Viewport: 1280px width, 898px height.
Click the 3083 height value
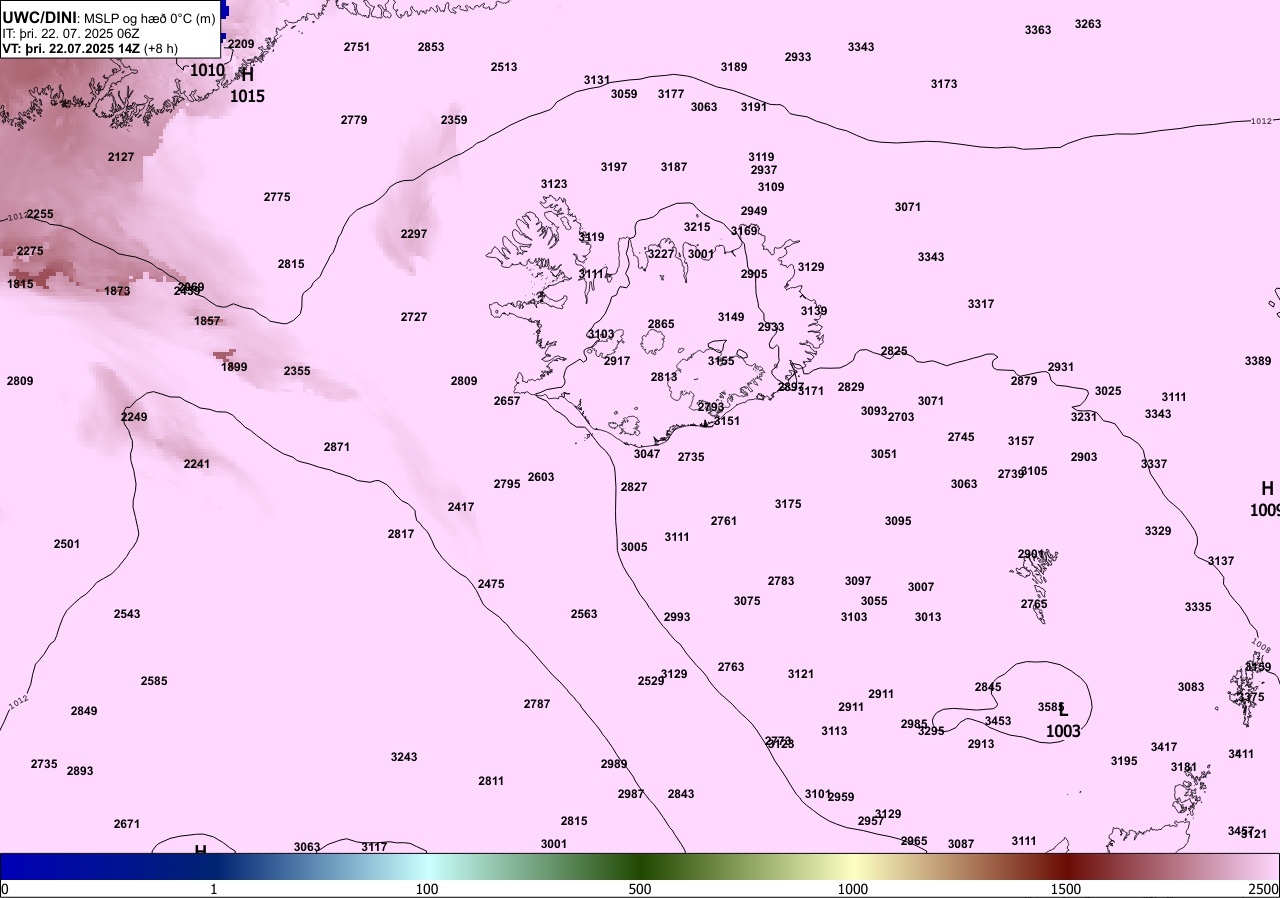pos(1191,687)
